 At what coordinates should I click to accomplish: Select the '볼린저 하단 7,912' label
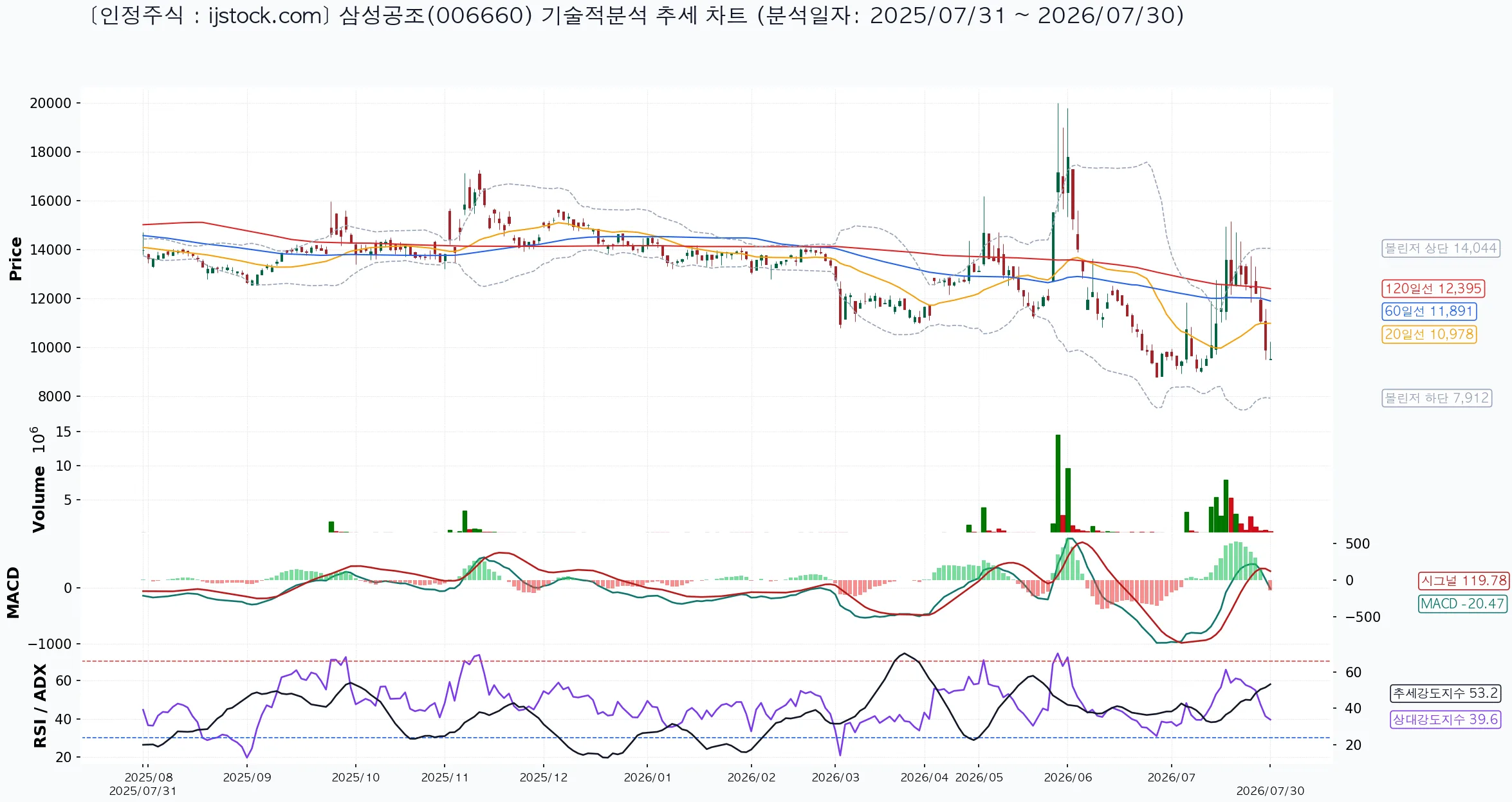click(1437, 398)
